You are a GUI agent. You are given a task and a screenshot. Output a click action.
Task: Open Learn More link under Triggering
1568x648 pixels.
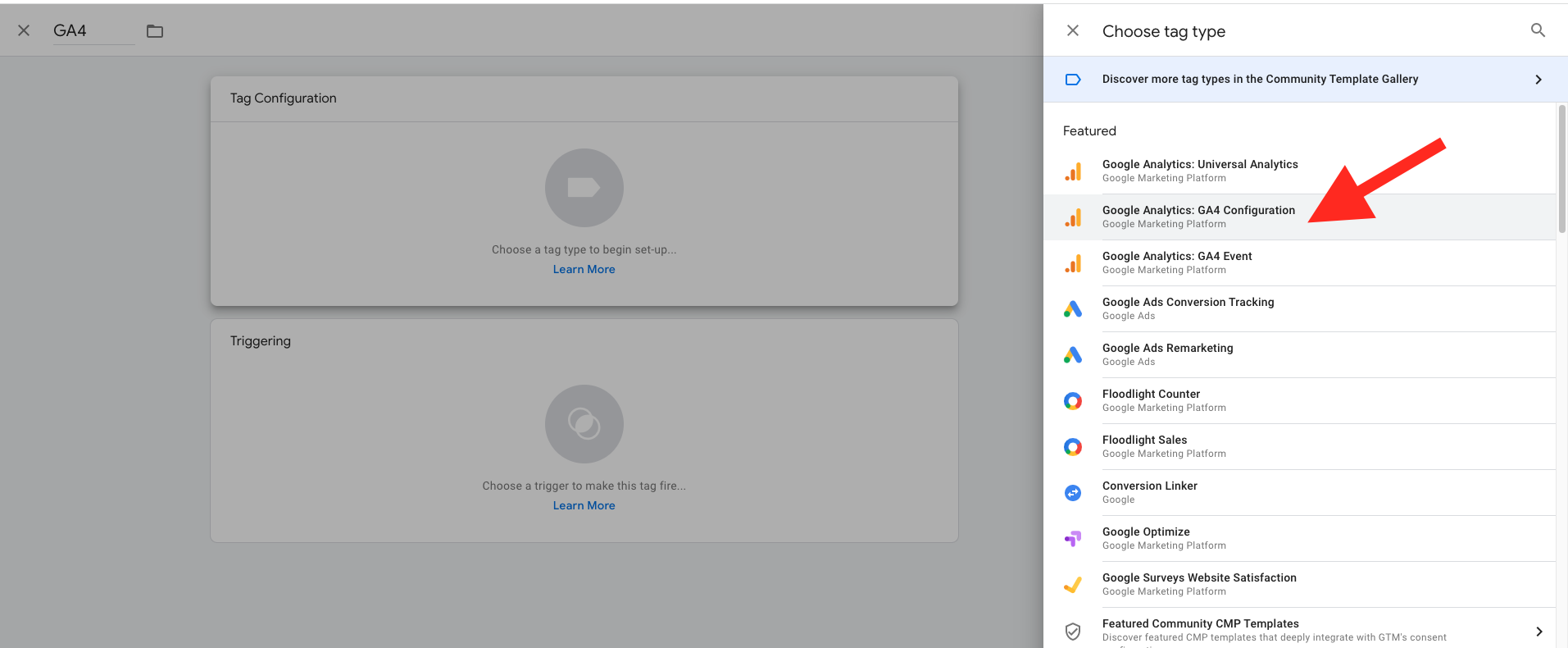[x=584, y=506]
